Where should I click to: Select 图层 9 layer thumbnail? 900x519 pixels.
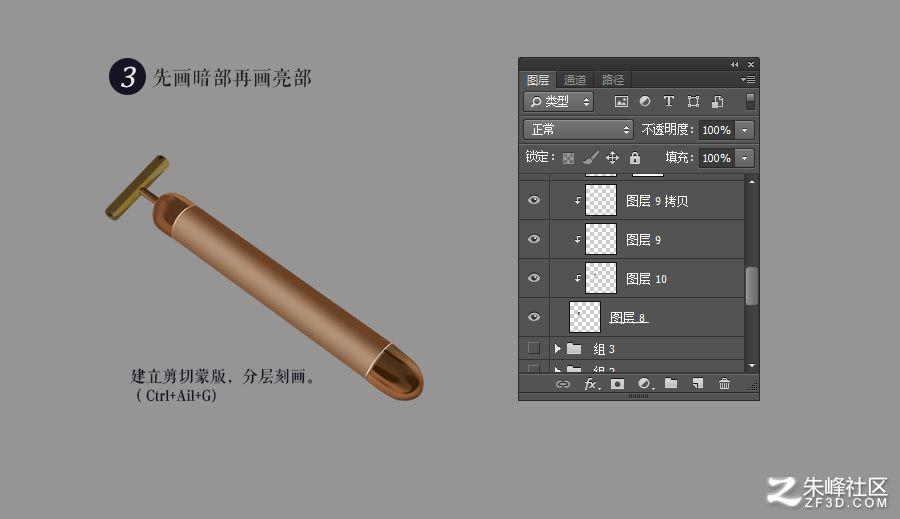point(601,239)
